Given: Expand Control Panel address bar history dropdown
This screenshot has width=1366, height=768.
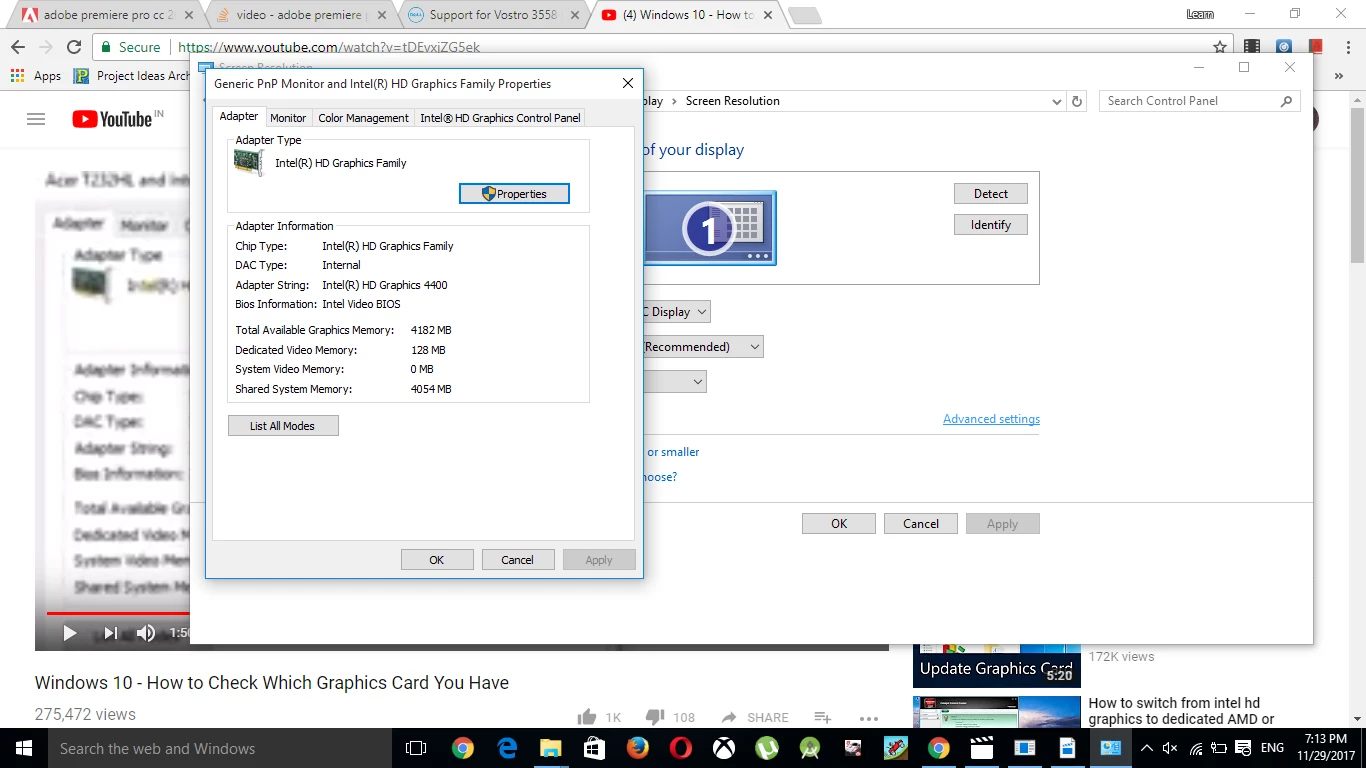Looking at the screenshot, I should [x=1057, y=101].
